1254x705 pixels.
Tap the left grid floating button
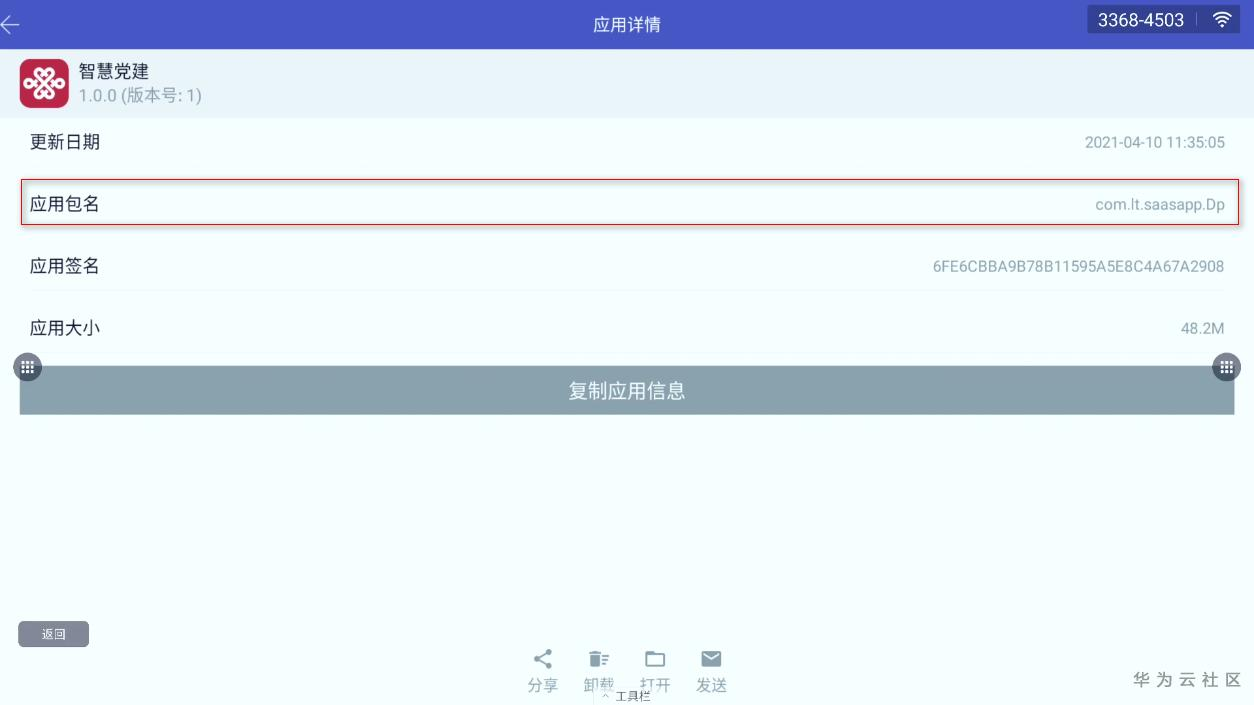point(28,367)
